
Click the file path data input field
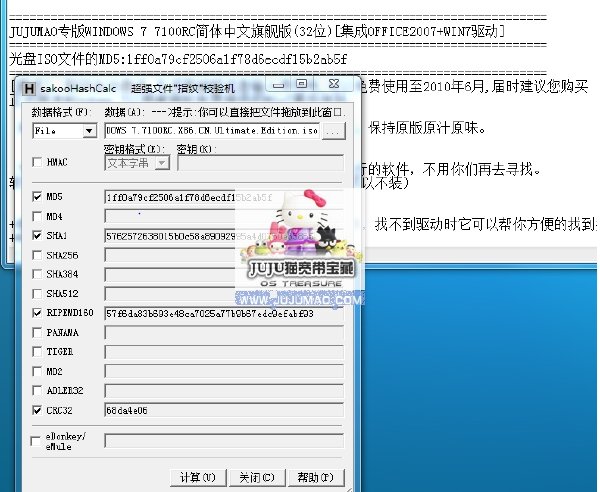click(212, 131)
